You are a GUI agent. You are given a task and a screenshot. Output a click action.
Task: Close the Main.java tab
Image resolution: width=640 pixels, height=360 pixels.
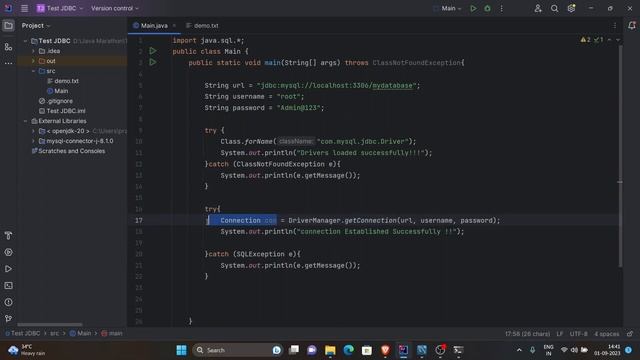point(174,25)
